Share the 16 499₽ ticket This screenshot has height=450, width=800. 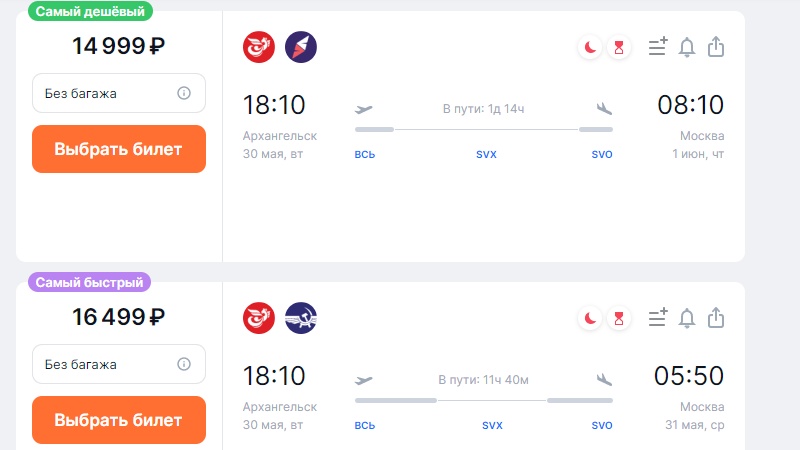tap(716, 317)
